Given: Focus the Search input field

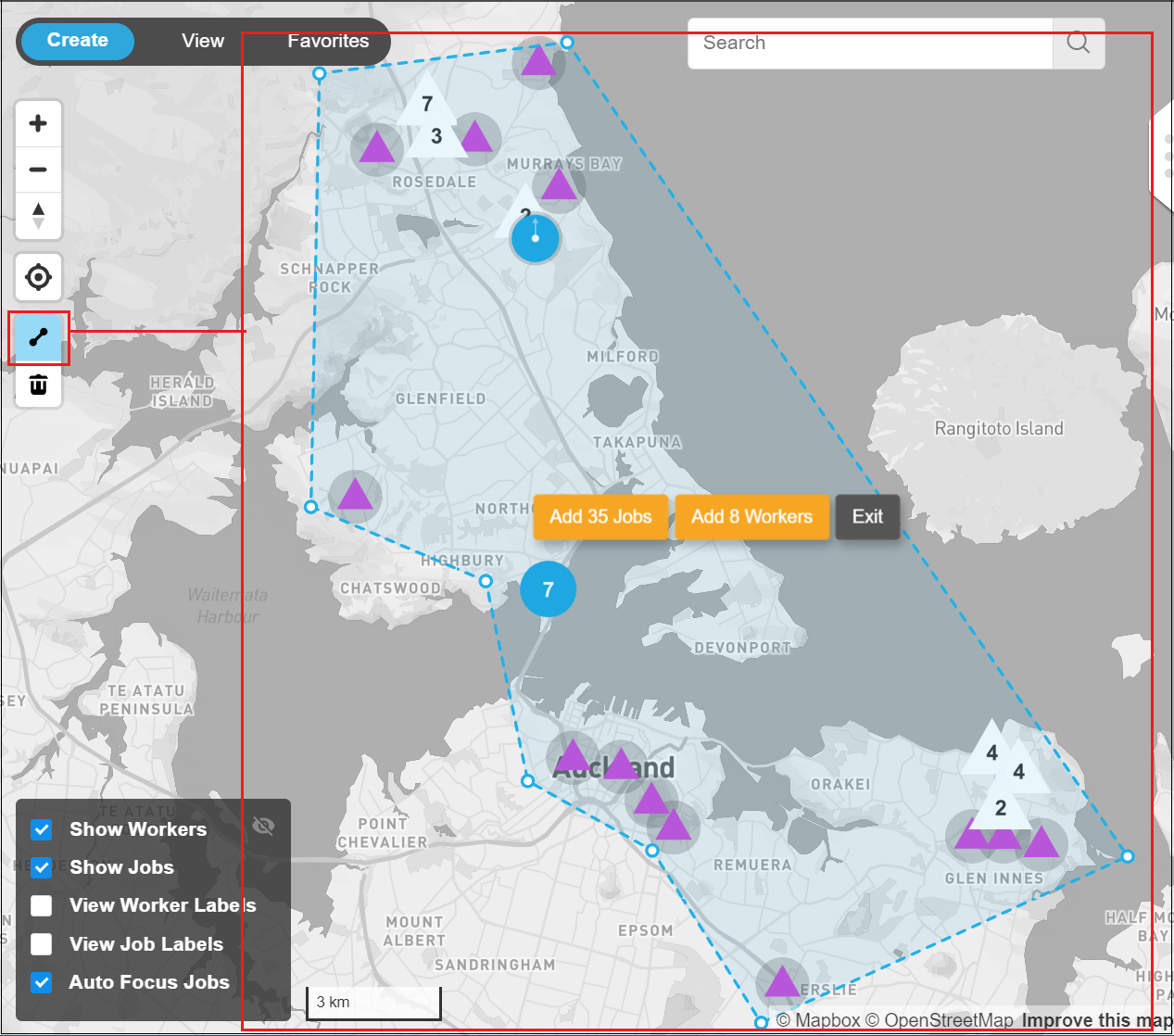Looking at the screenshot, I should [870, 43].
